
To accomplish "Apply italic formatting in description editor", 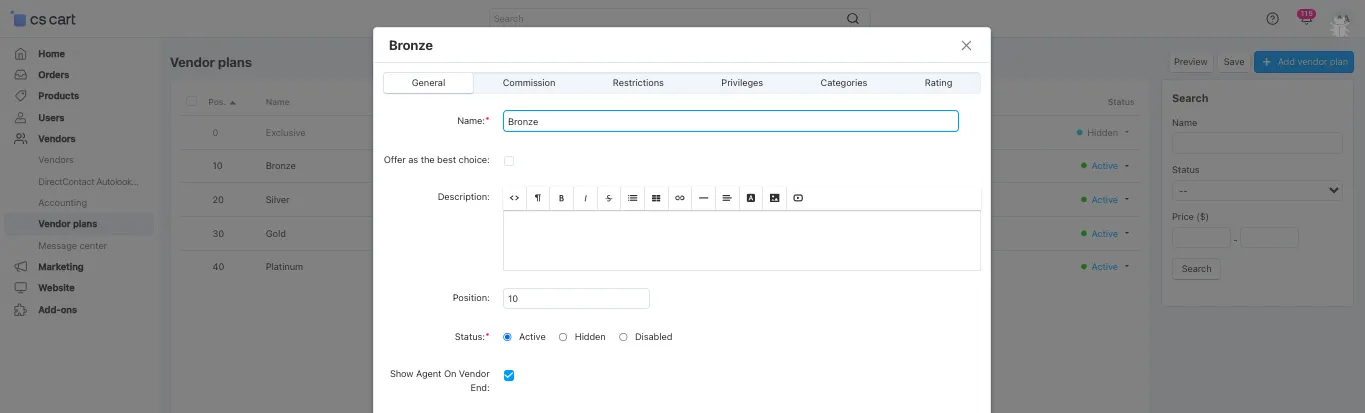I will [x=585, y=198].
